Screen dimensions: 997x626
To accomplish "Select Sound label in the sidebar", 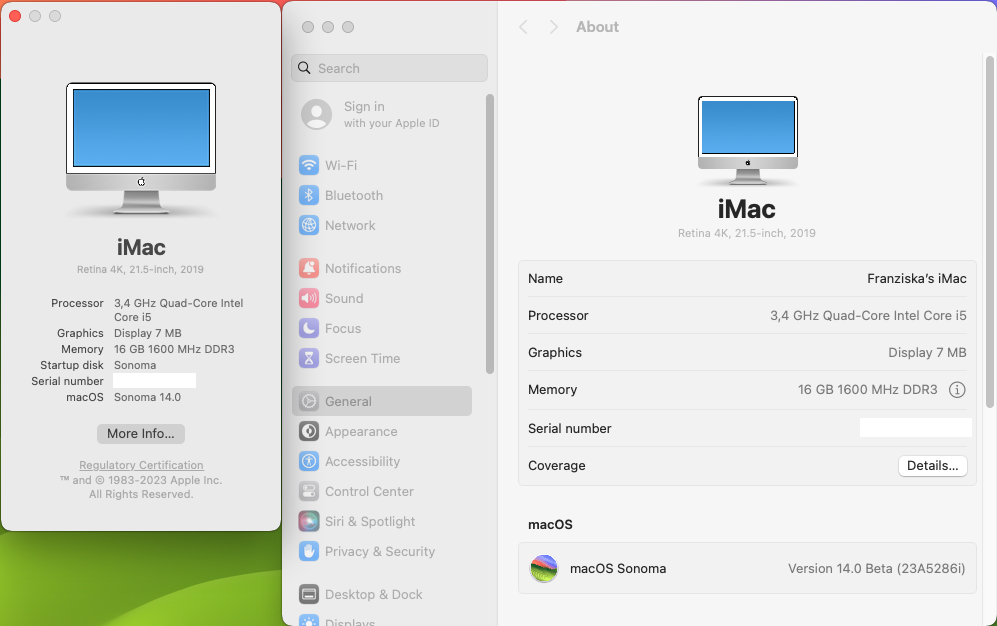I will pos(344,298).
